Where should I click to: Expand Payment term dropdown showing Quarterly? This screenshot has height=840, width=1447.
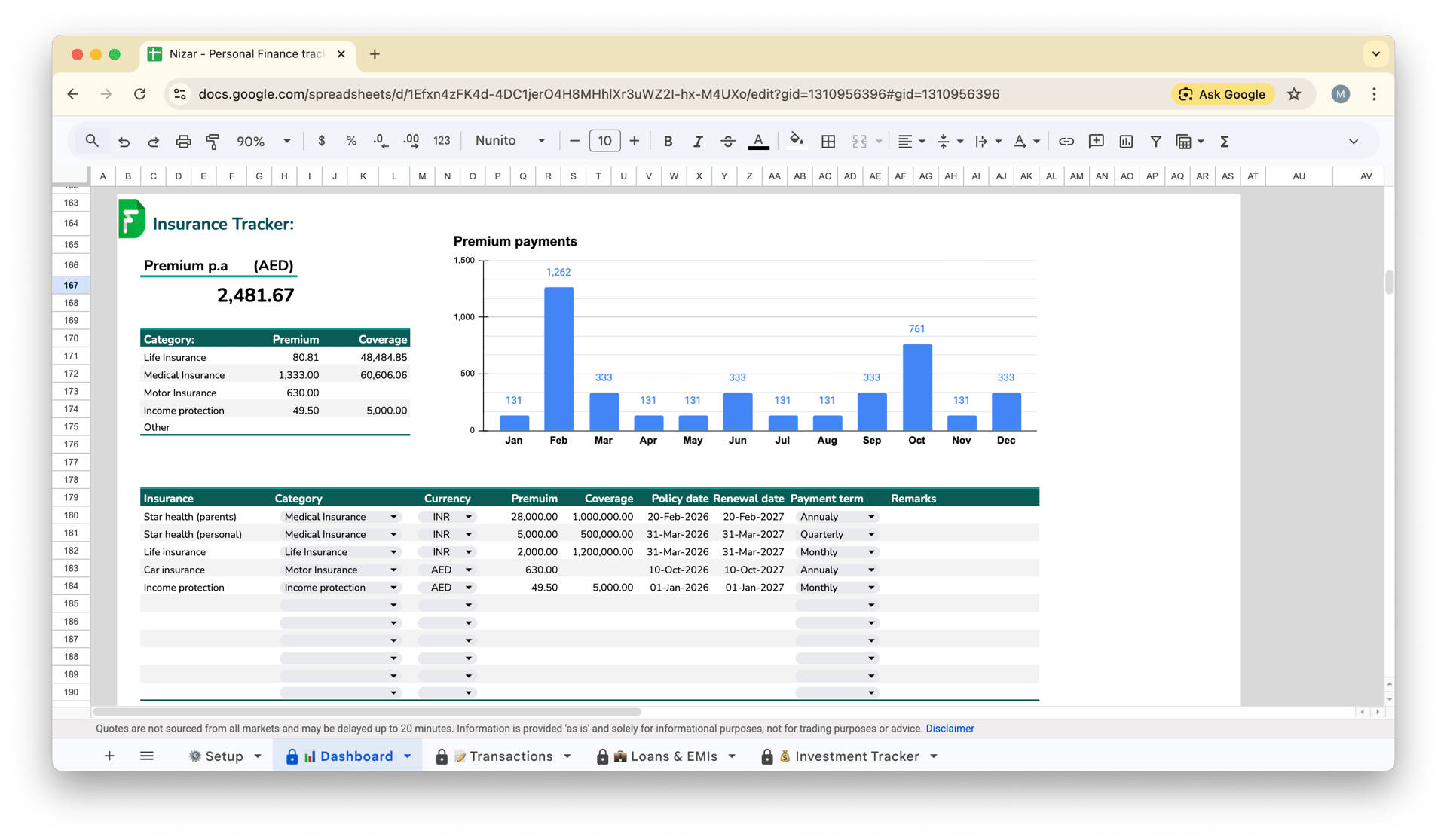coord(871,534)
